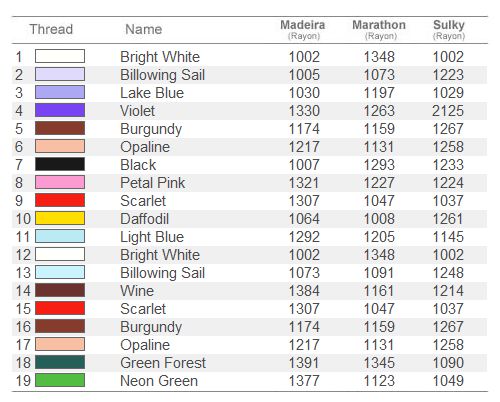Click the Name column header

[x=144, y=29]
